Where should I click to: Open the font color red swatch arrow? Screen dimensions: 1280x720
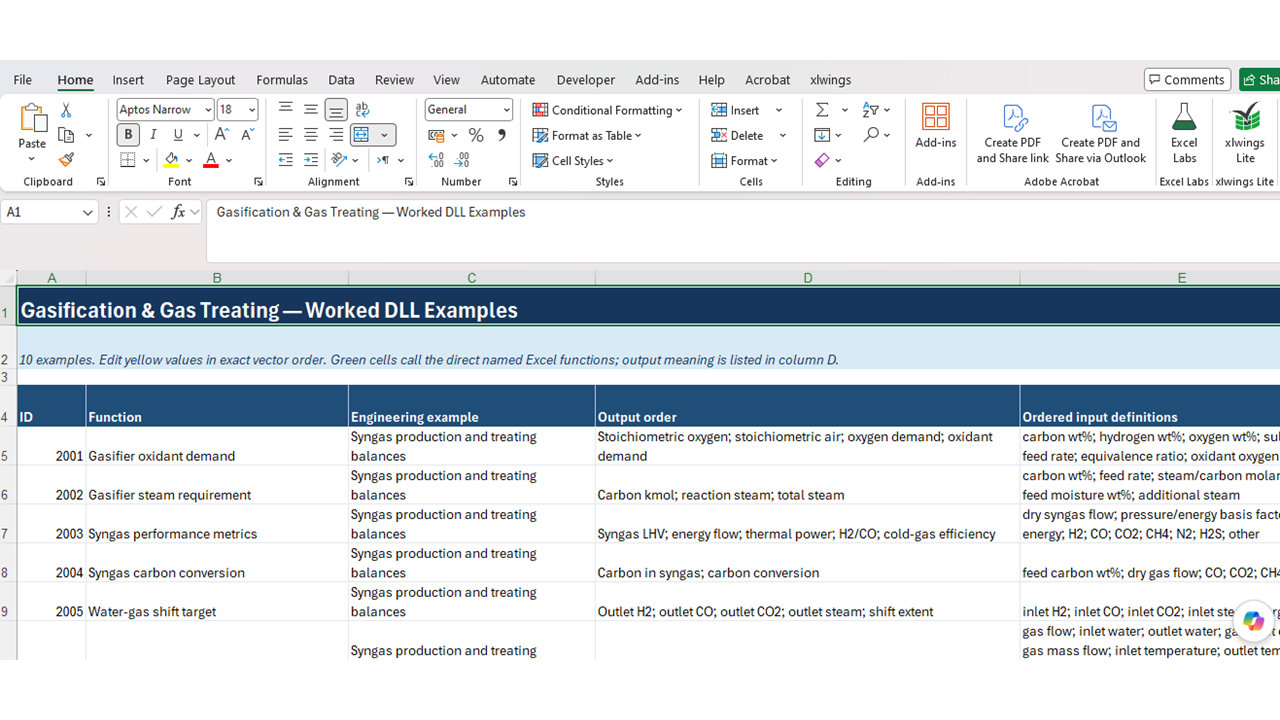tap(229, 160)
